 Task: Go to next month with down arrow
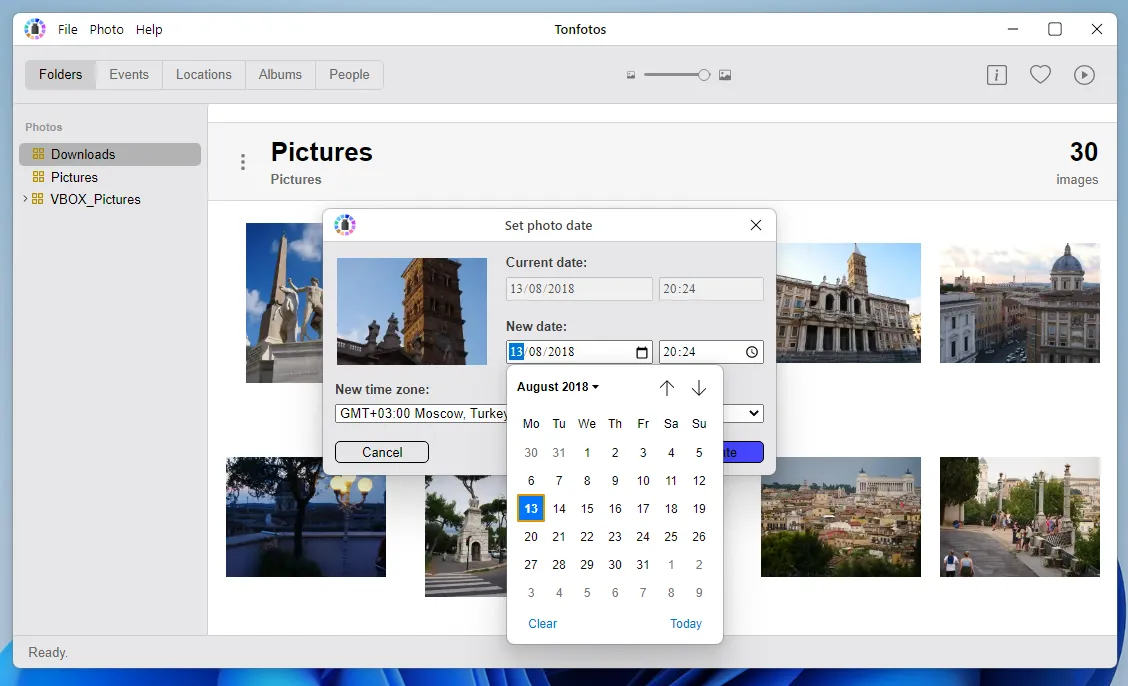tap(699, 388)
